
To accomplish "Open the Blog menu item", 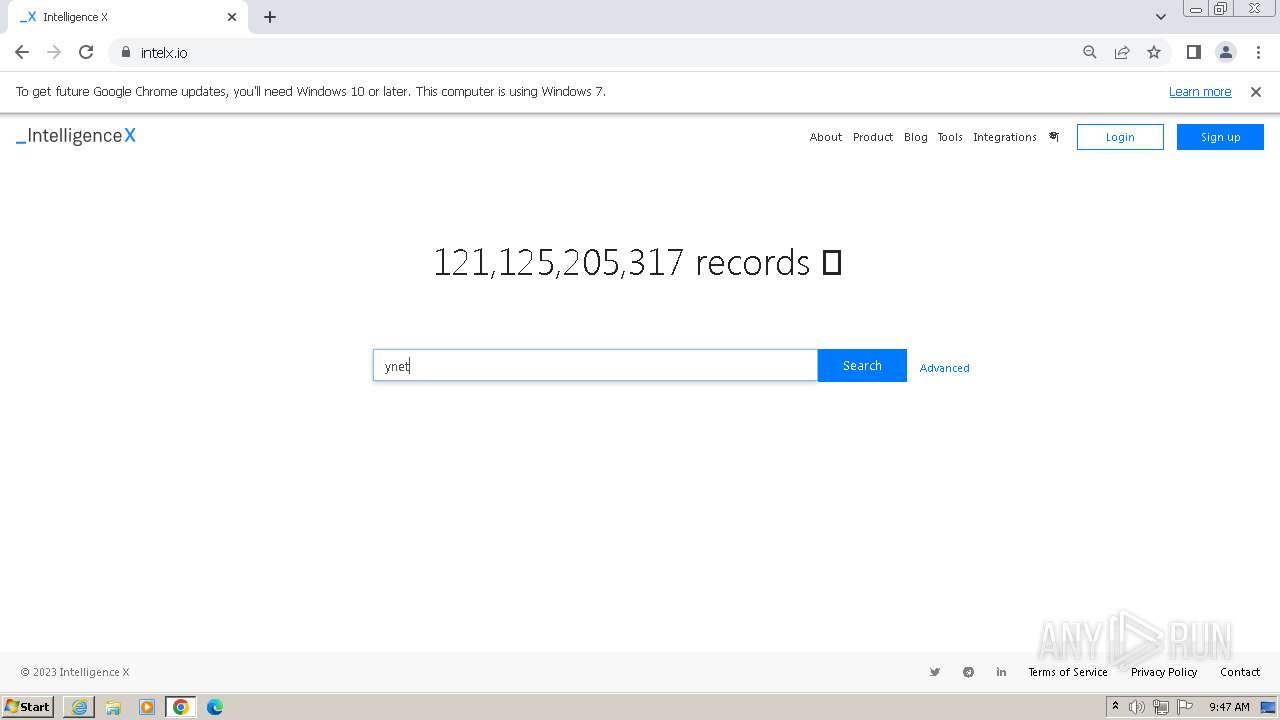I will [x=916, y=137].
